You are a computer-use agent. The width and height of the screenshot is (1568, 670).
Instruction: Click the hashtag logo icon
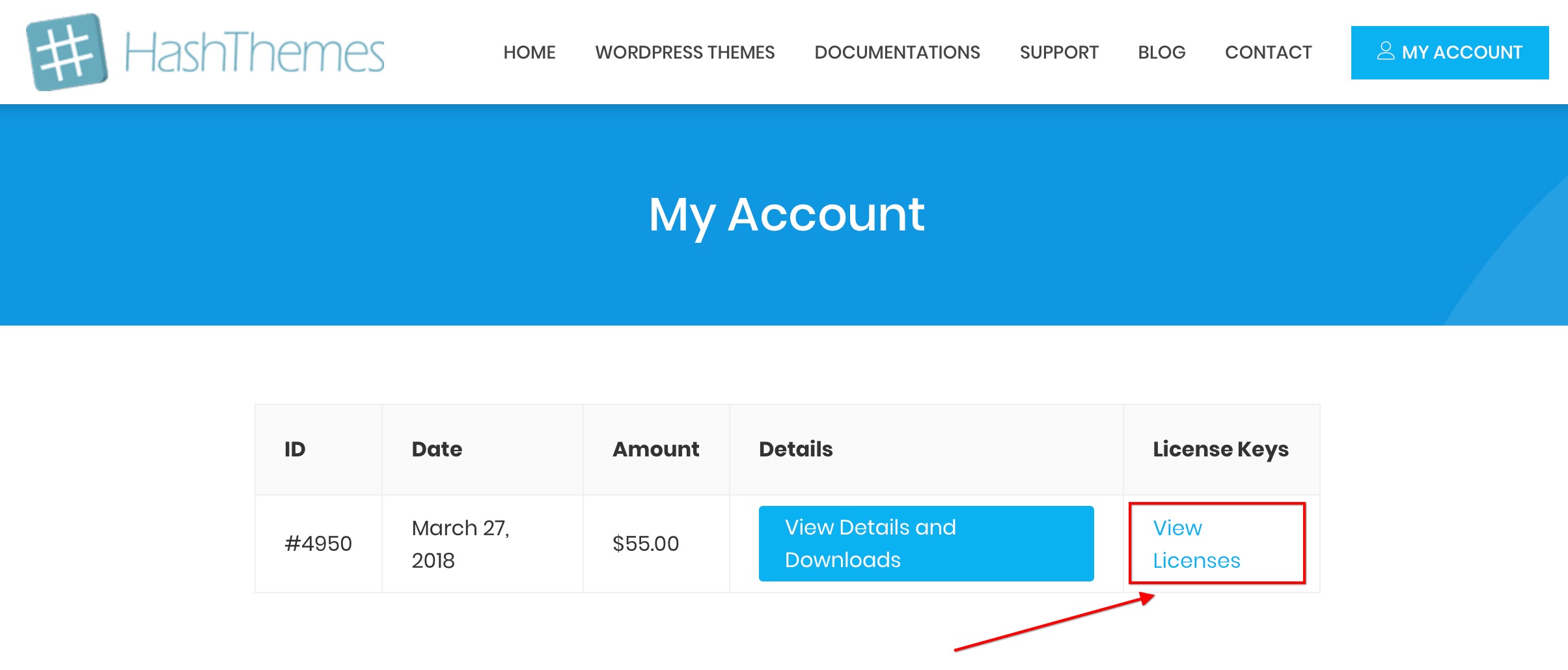pos(66,52)
